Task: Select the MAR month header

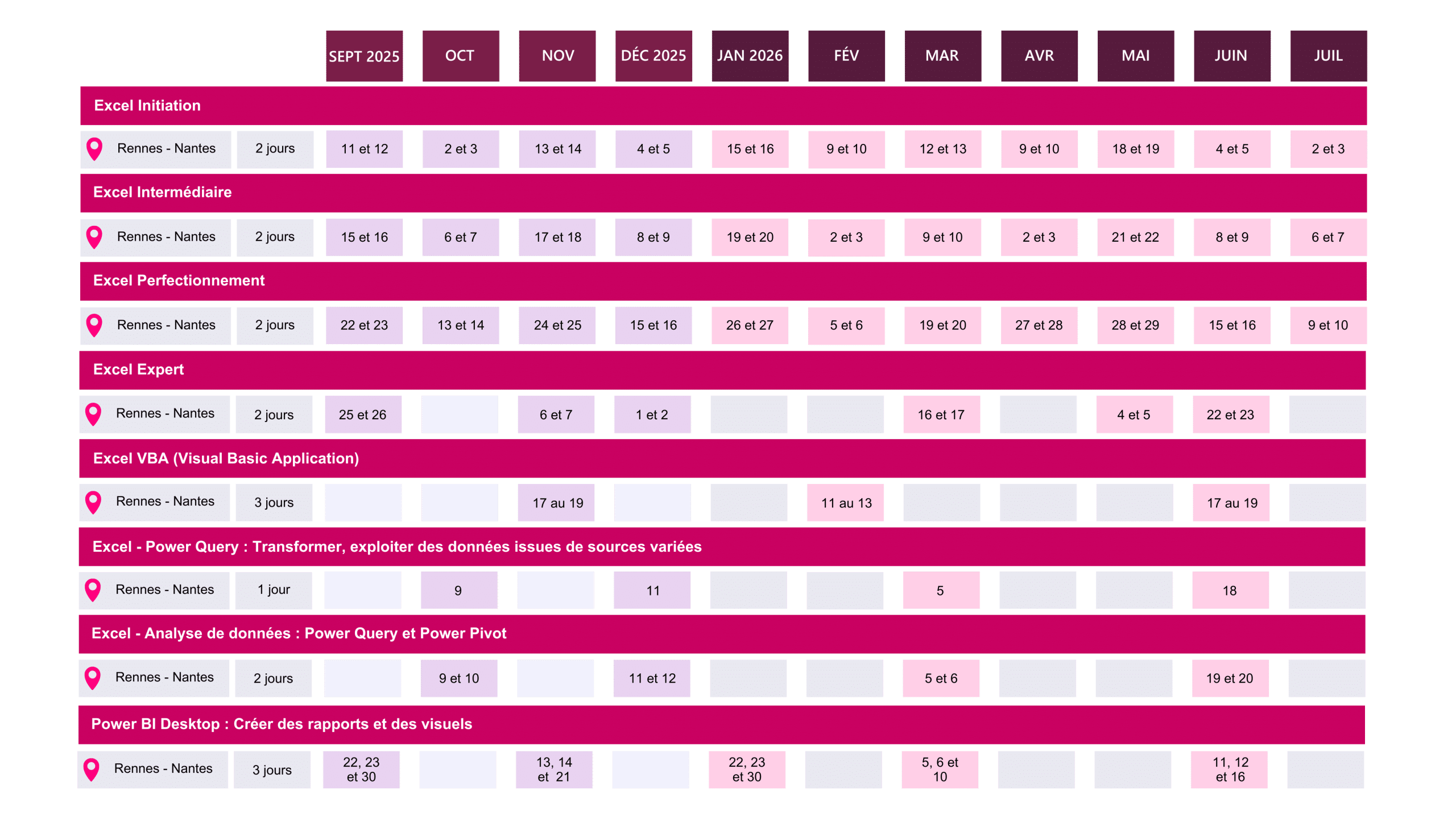Action: [943, 56]
